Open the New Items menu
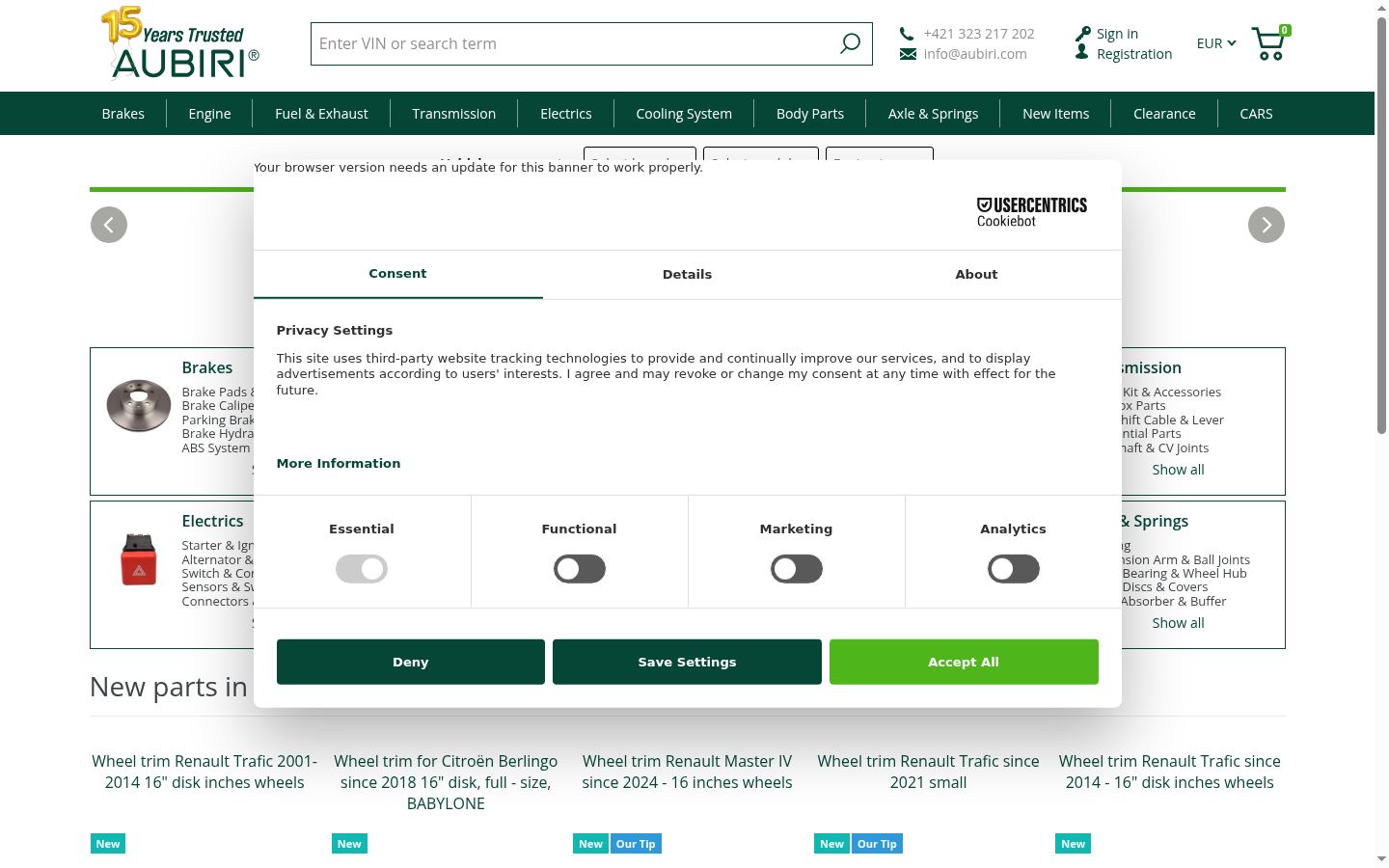The width and height of the screenshot is (1389, 868). [1056, 114]
